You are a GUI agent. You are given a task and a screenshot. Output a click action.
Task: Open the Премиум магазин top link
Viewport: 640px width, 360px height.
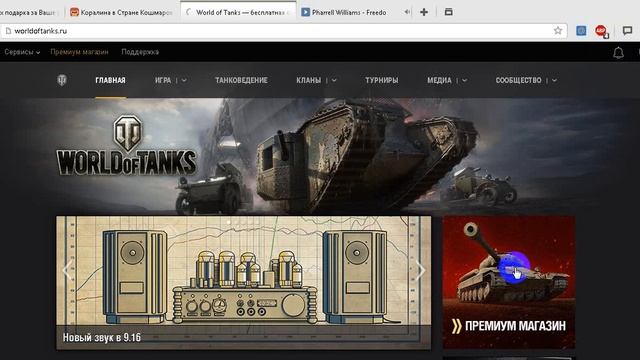point(79,52)
